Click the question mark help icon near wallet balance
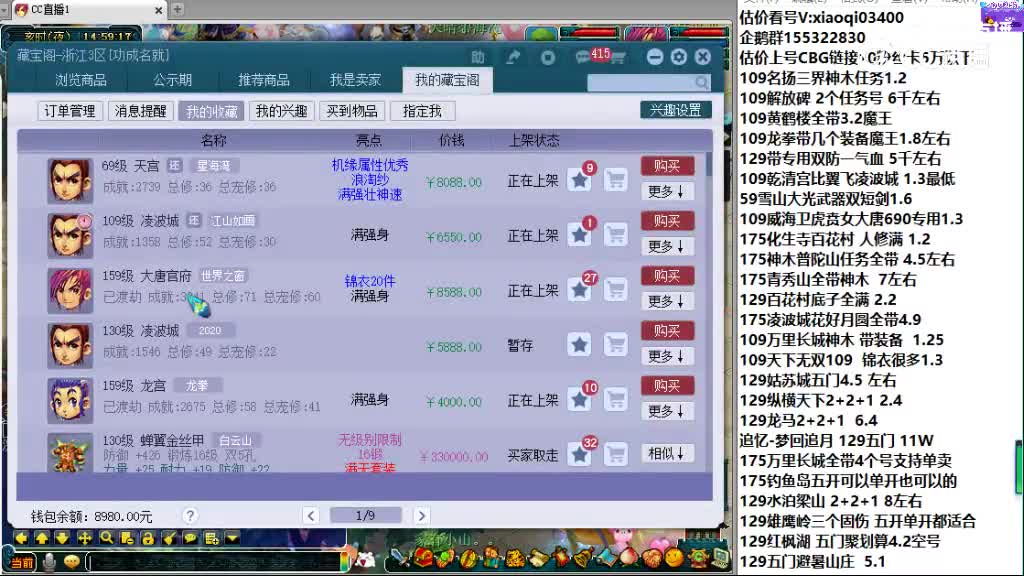This screenshot has width=1024, height=576. 190,515
